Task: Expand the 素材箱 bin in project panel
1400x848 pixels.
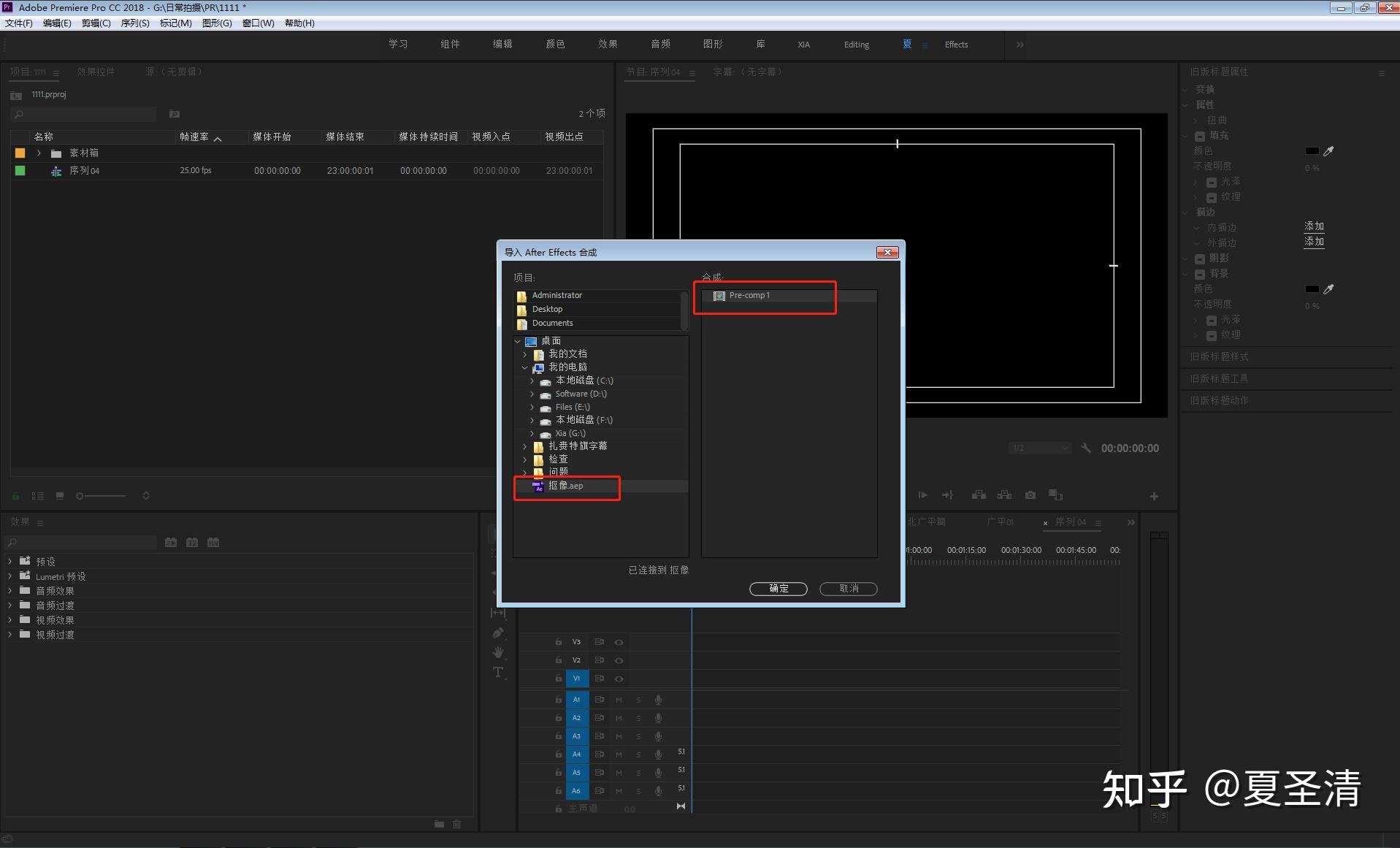Action: coord(39,153)
